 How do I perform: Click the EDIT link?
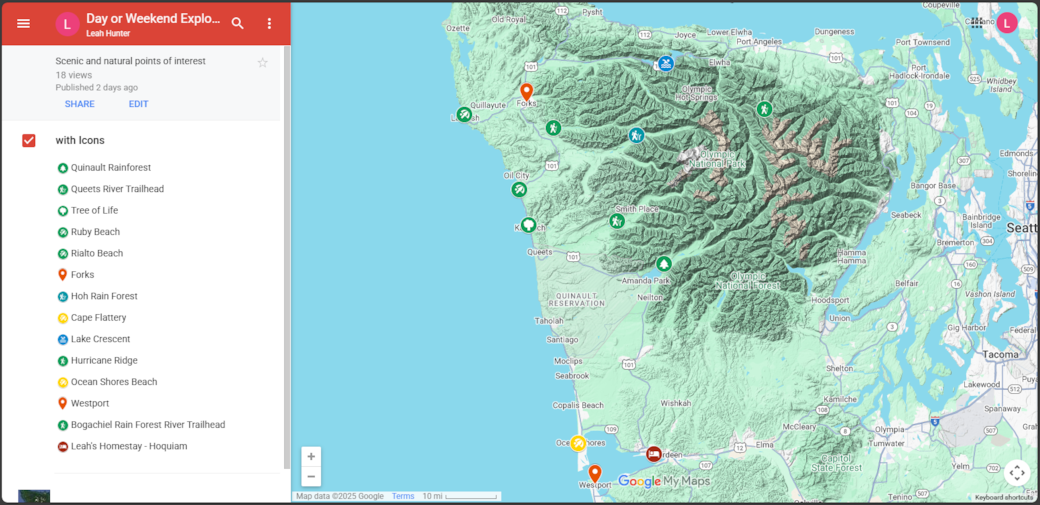click(x=139, y=104)
